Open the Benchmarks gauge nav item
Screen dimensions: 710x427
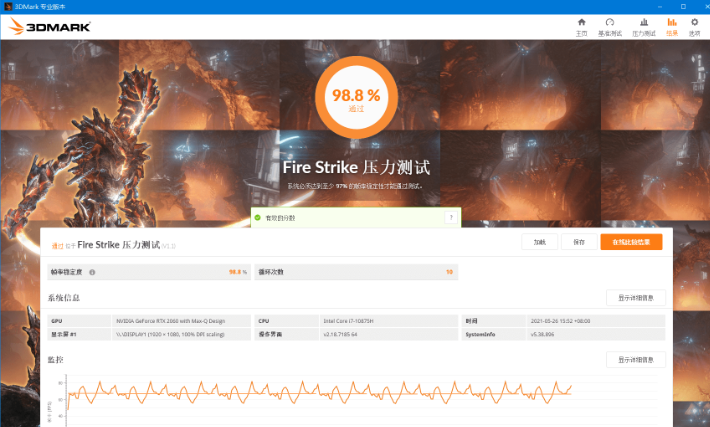(x=609, y=27)
